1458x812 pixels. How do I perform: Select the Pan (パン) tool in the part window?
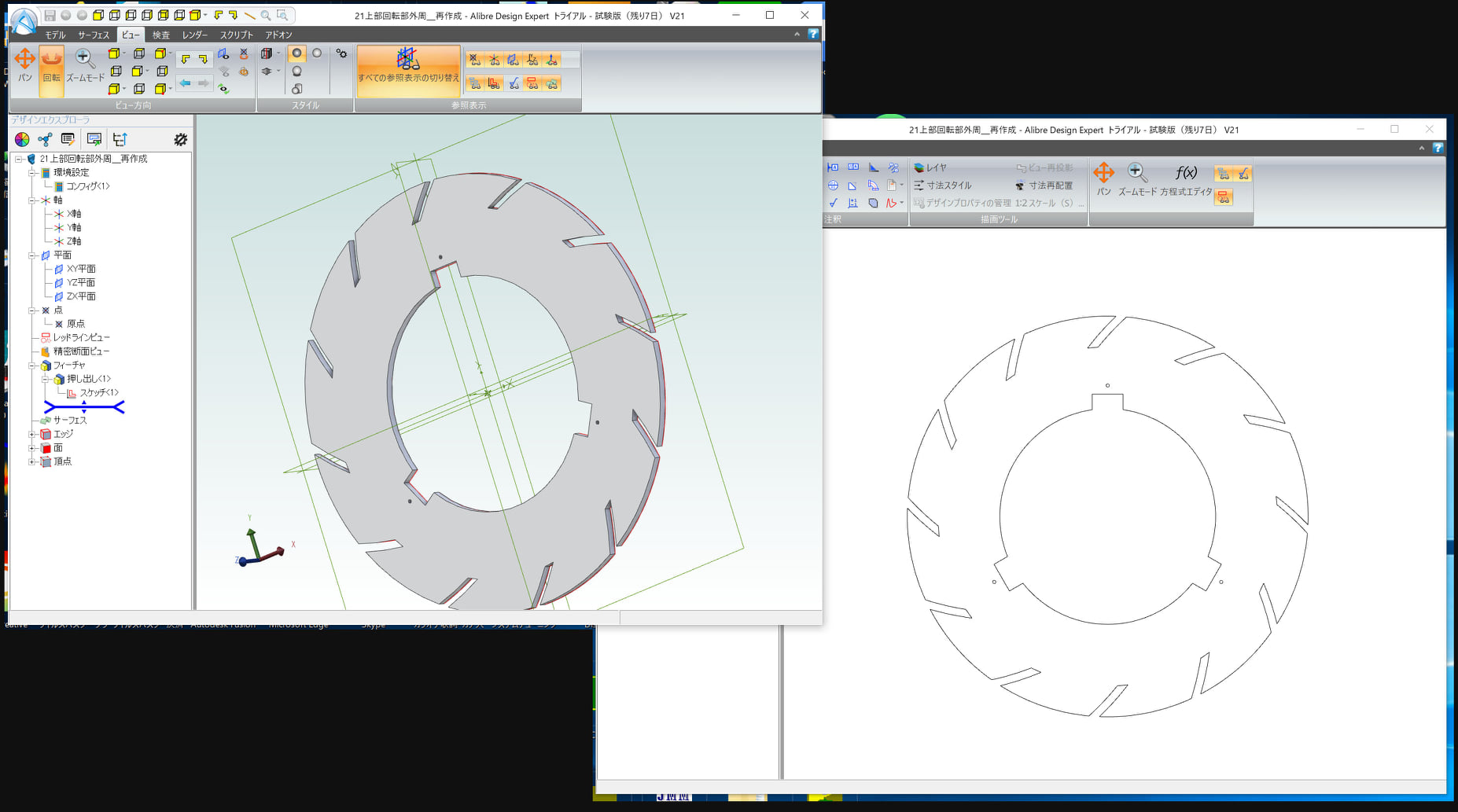pos(25,65)
